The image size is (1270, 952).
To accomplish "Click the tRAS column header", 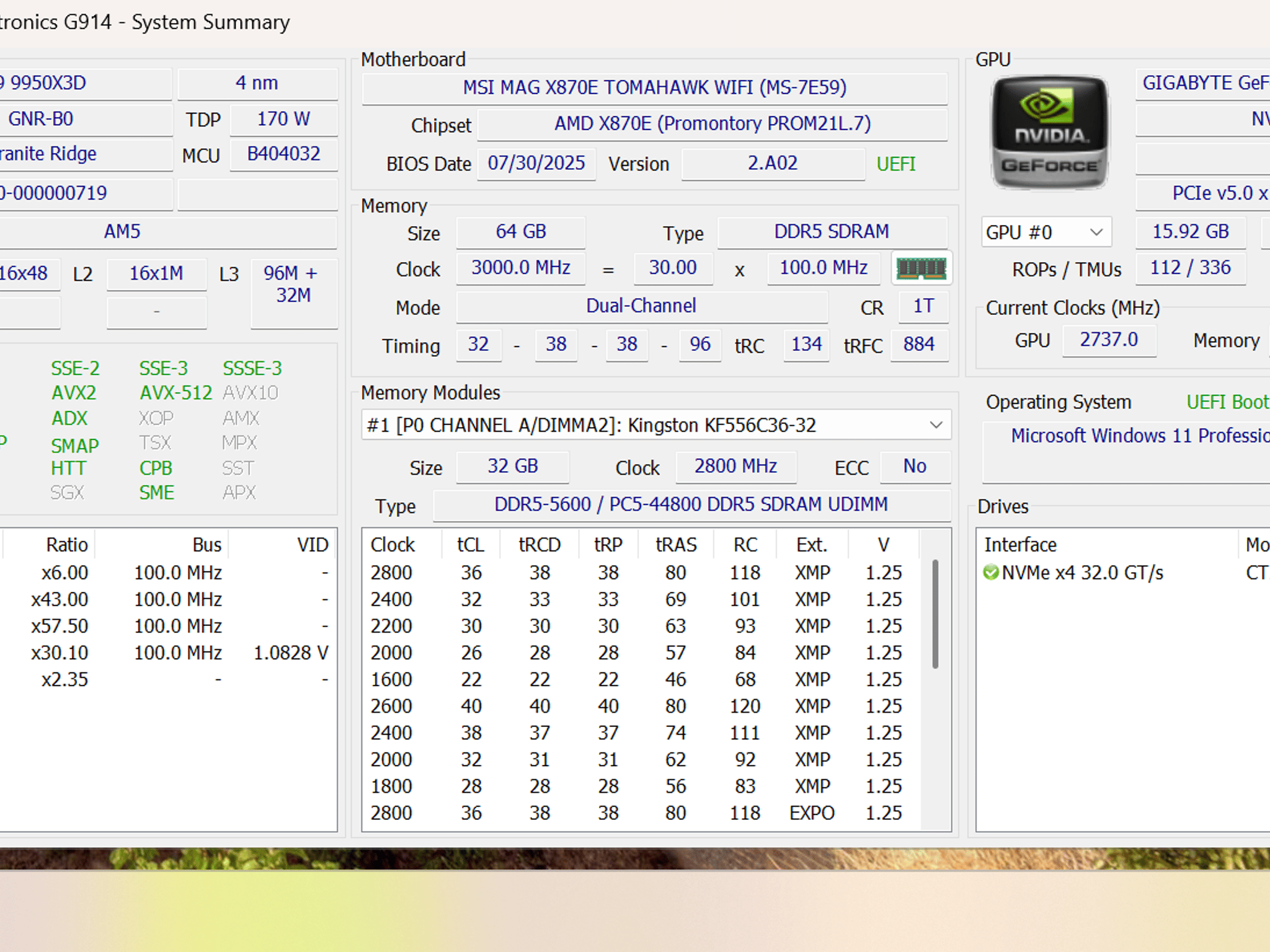I will point(676,545).
